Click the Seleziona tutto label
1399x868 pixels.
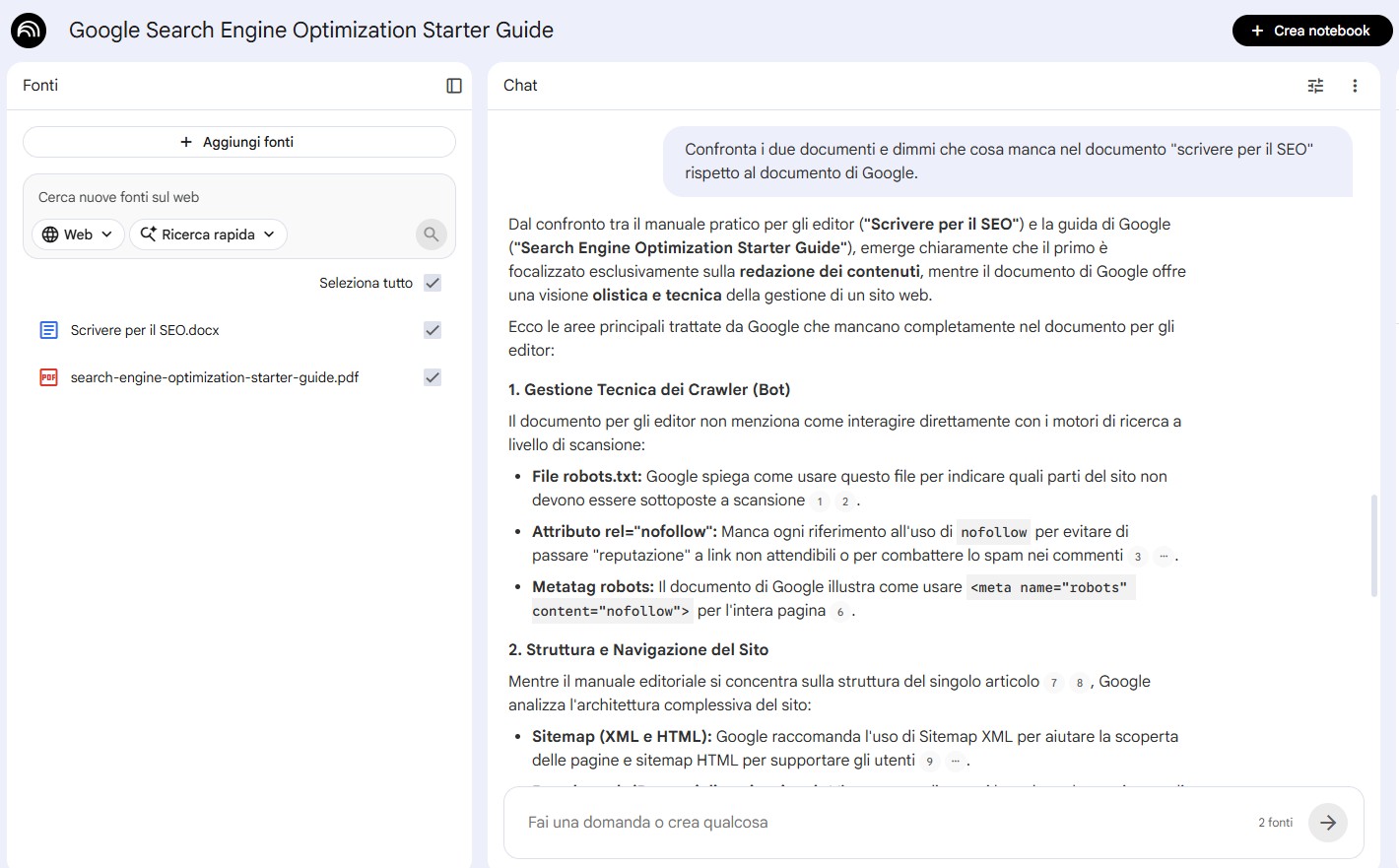pyautogui.click(x=366, y=283)
